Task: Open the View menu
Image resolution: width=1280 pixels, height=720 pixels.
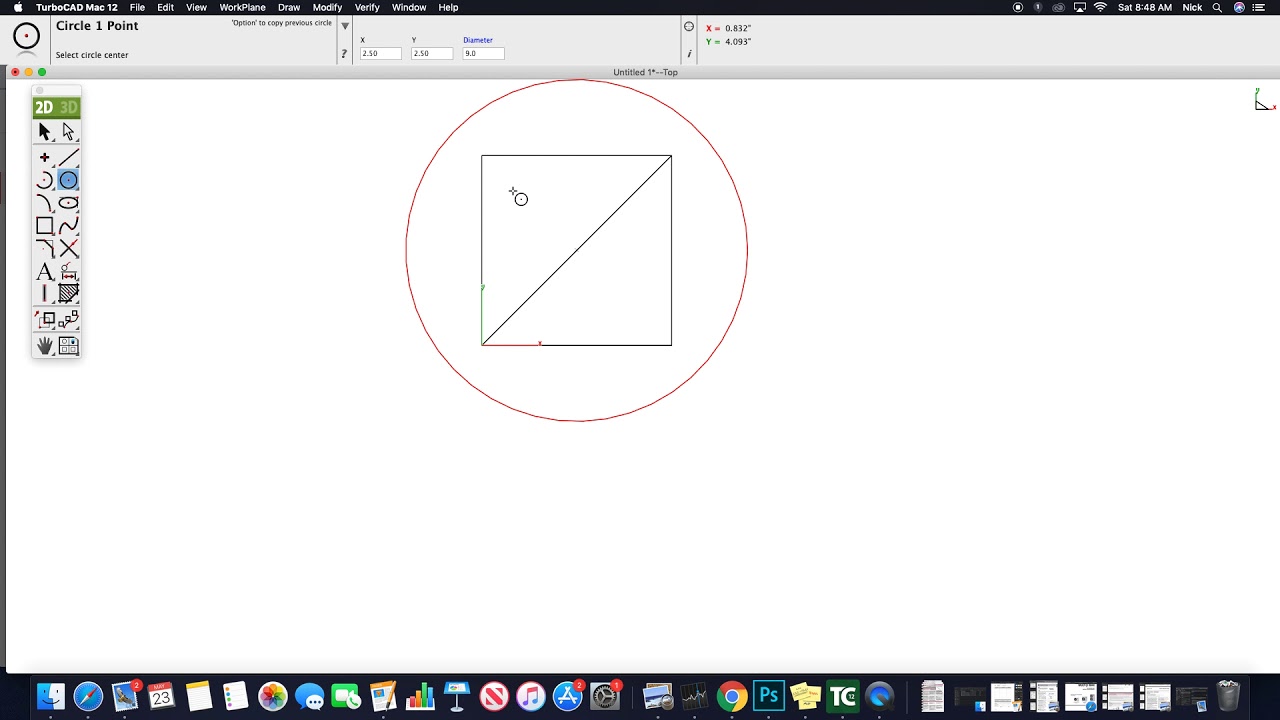Action: (x=196, y=7)
